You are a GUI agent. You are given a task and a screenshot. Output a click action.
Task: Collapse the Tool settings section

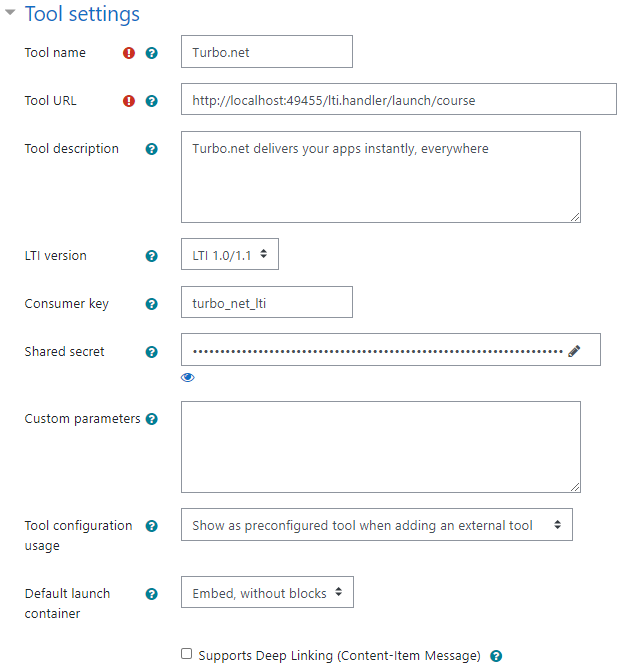pos(11,14)
